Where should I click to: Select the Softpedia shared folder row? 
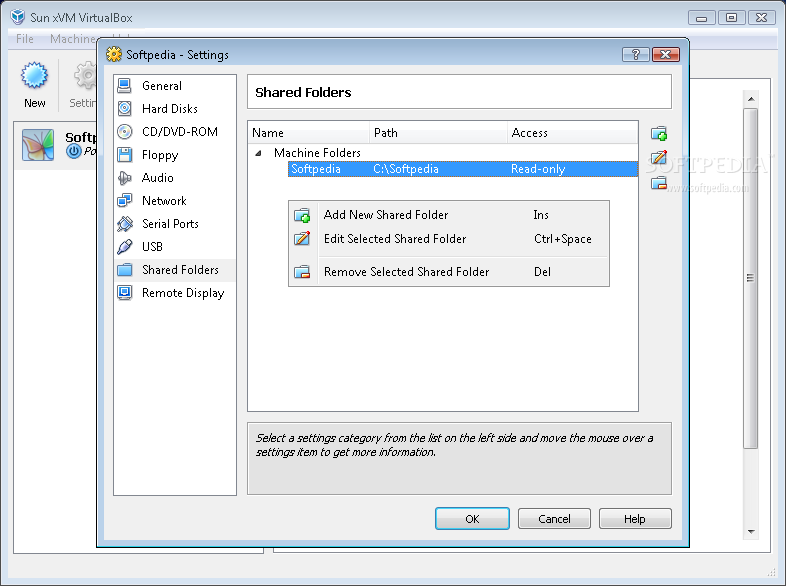pyautogui.click(x=463, y=169)
